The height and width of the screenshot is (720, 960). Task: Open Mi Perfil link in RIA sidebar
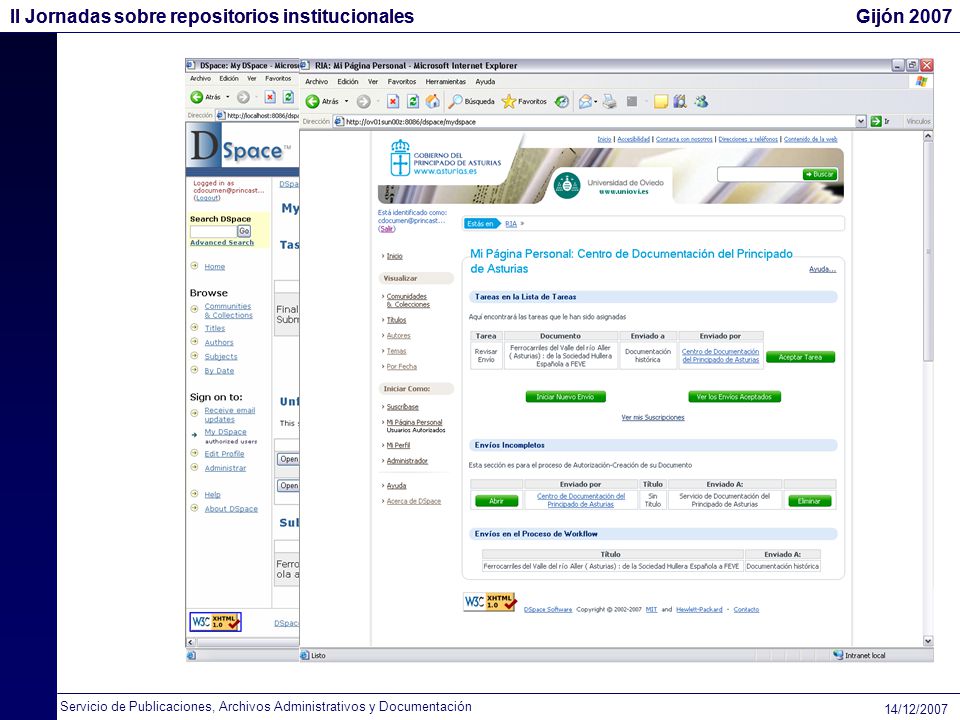[x=398, y=446]
